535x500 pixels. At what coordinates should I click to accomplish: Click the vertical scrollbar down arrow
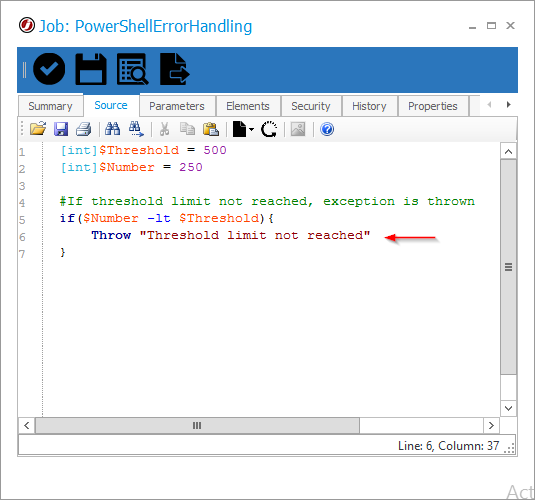(508, 408)
